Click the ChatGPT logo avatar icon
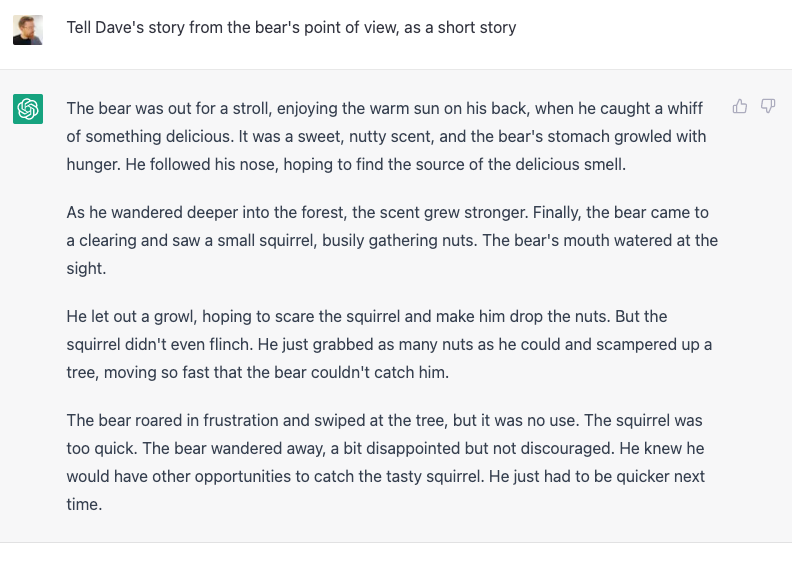 tap(28, 109)
